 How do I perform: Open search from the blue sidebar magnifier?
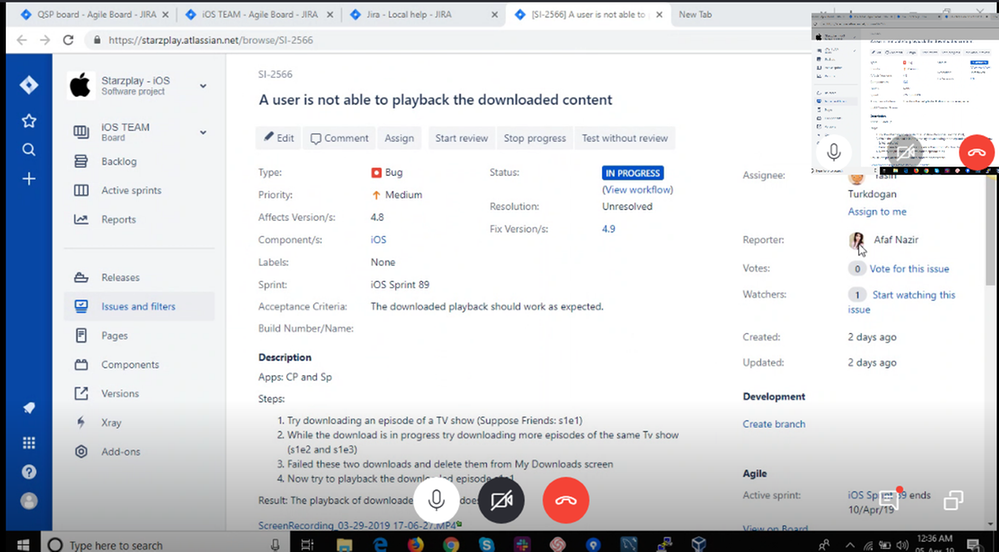(x=29, y=150)
